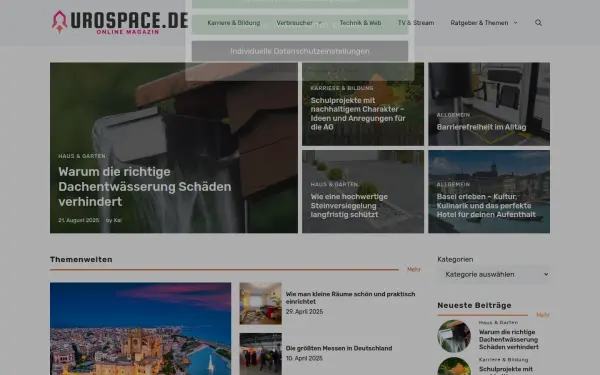This screenshot has height=375, width=600.
Task: Click the date 21. August 2025
Action: click(x=78, y=220)
